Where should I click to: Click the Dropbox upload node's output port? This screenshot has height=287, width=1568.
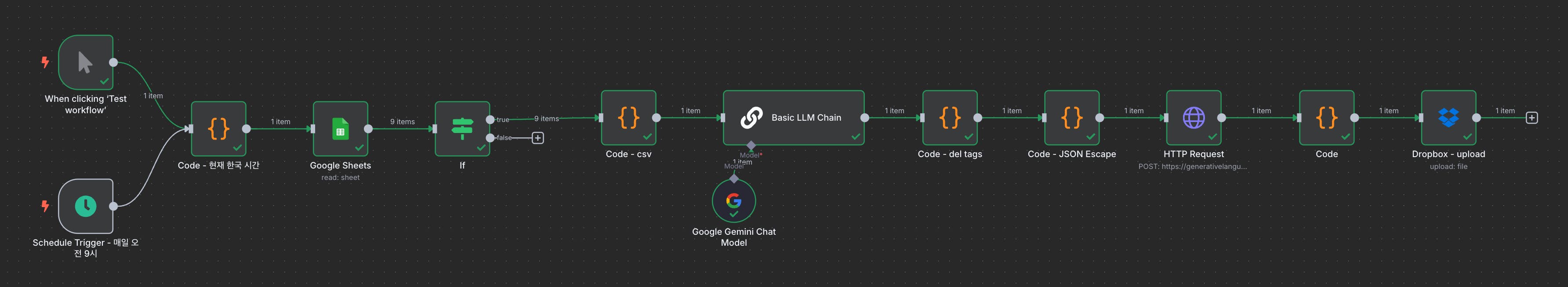[1476, 118]
